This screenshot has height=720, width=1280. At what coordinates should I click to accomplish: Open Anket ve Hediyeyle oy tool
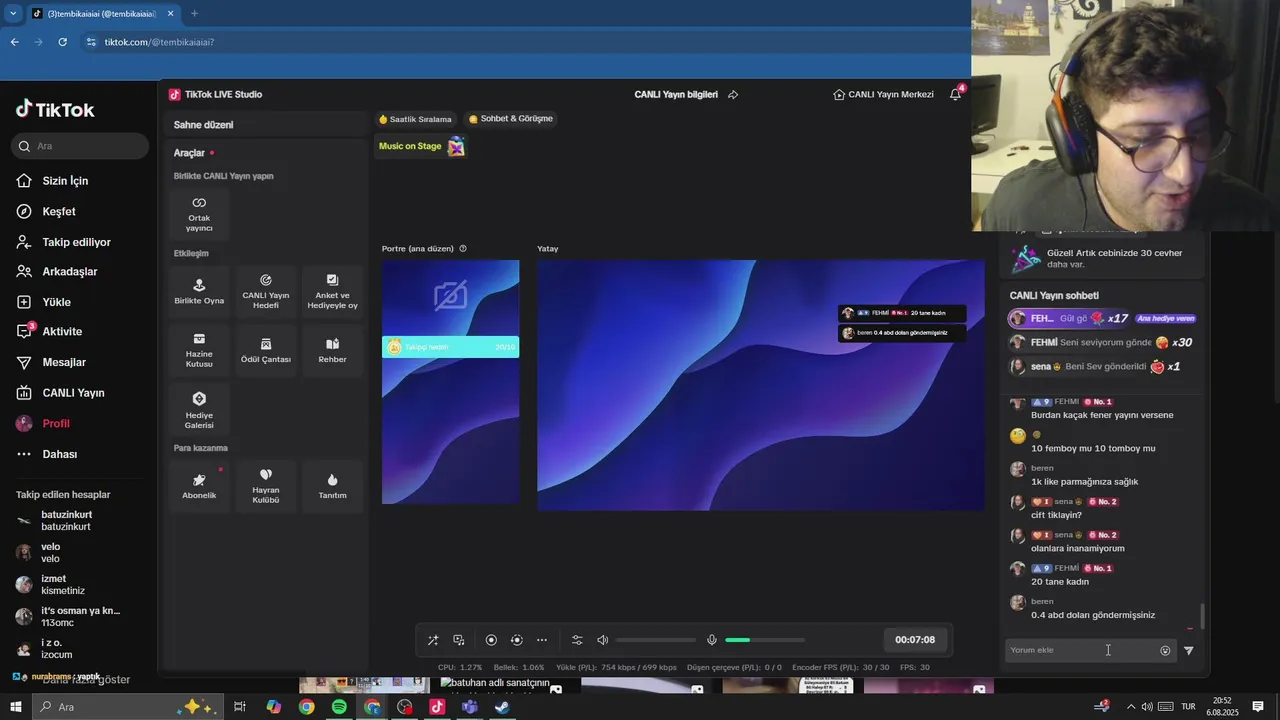coord(332,291)
